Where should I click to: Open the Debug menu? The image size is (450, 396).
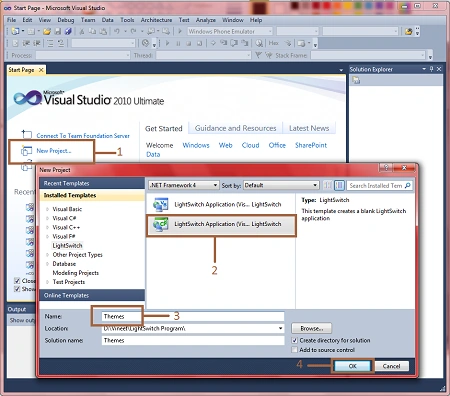[x=66, y=20]
